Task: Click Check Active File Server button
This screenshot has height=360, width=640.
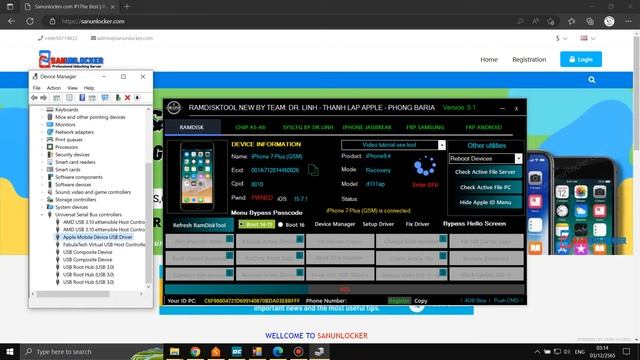Action: 485,172
